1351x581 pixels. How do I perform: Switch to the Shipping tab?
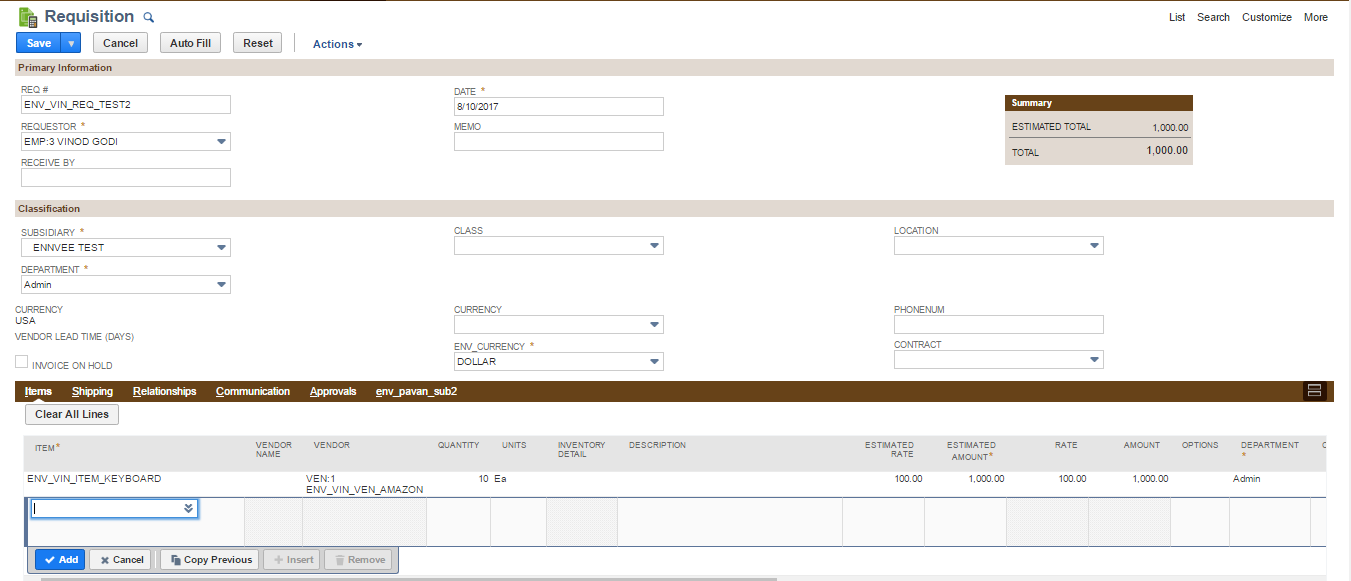(92, 391)
